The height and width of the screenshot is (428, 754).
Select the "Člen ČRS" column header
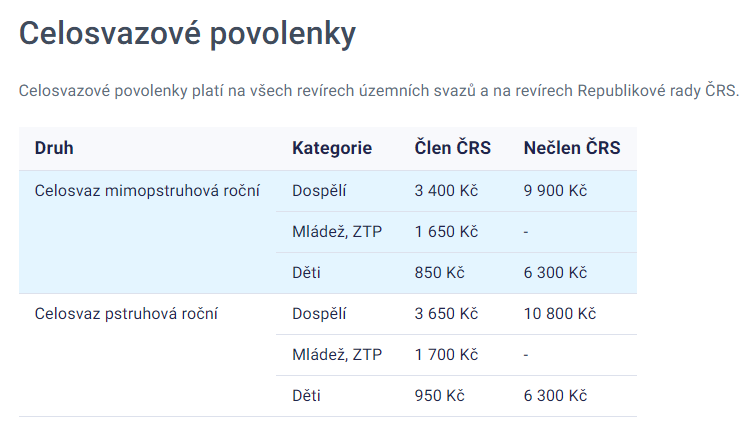453,148
